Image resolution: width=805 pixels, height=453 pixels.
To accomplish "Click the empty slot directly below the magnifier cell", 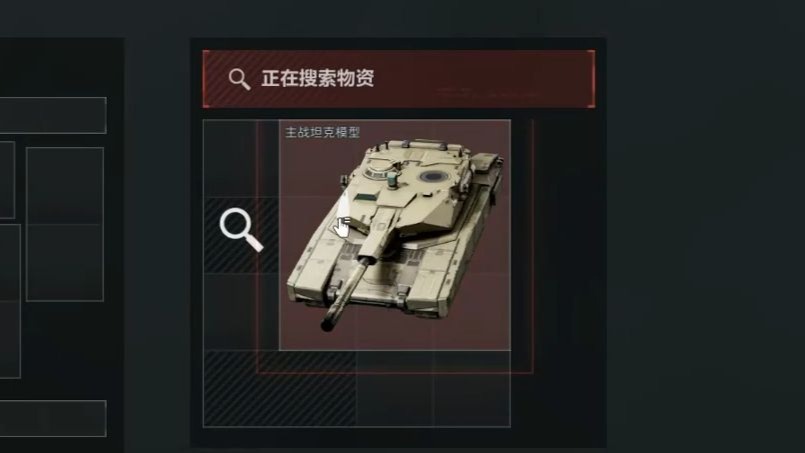I will (241, 312).
